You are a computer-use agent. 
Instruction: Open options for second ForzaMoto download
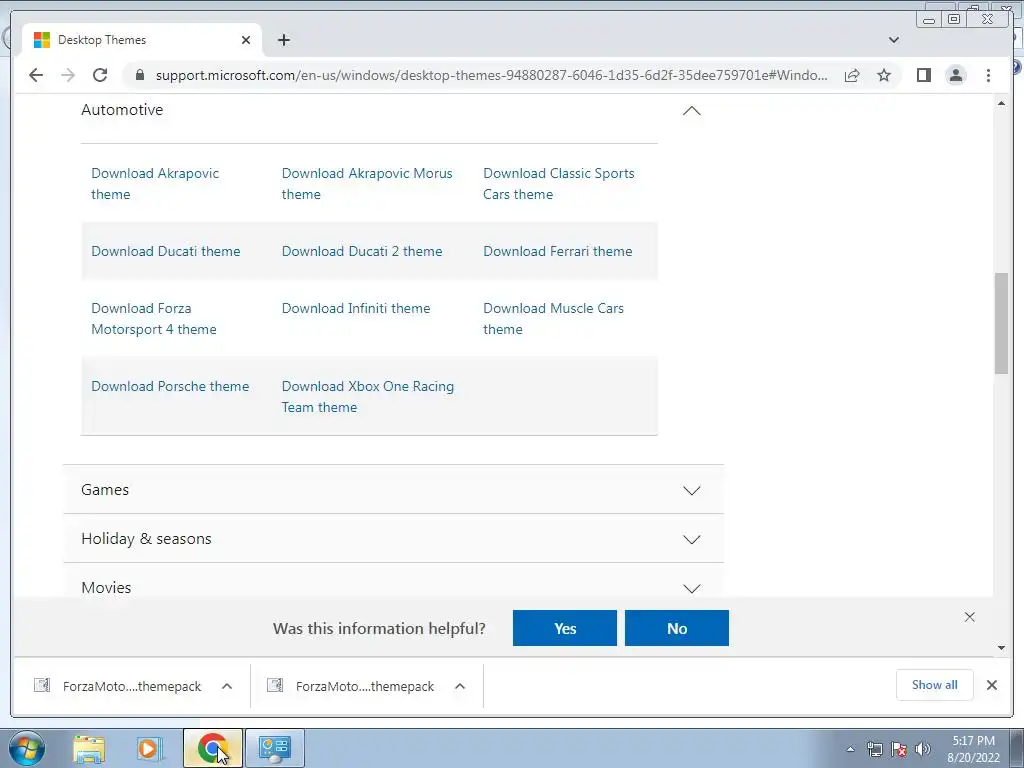tap(460, 686)
